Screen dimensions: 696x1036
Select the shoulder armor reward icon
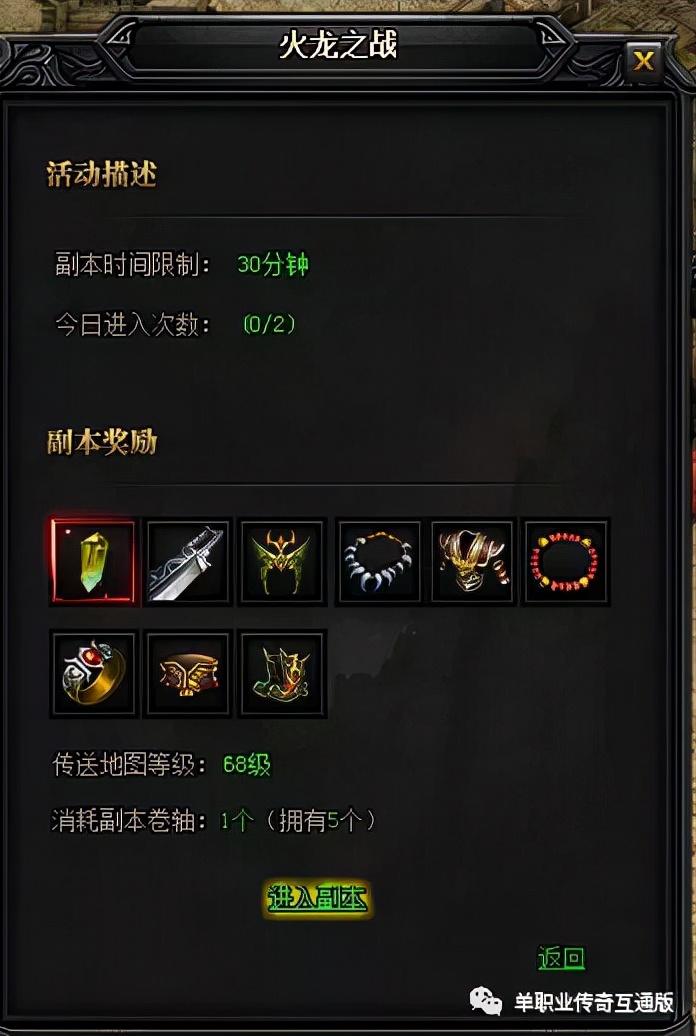point(473,562)
